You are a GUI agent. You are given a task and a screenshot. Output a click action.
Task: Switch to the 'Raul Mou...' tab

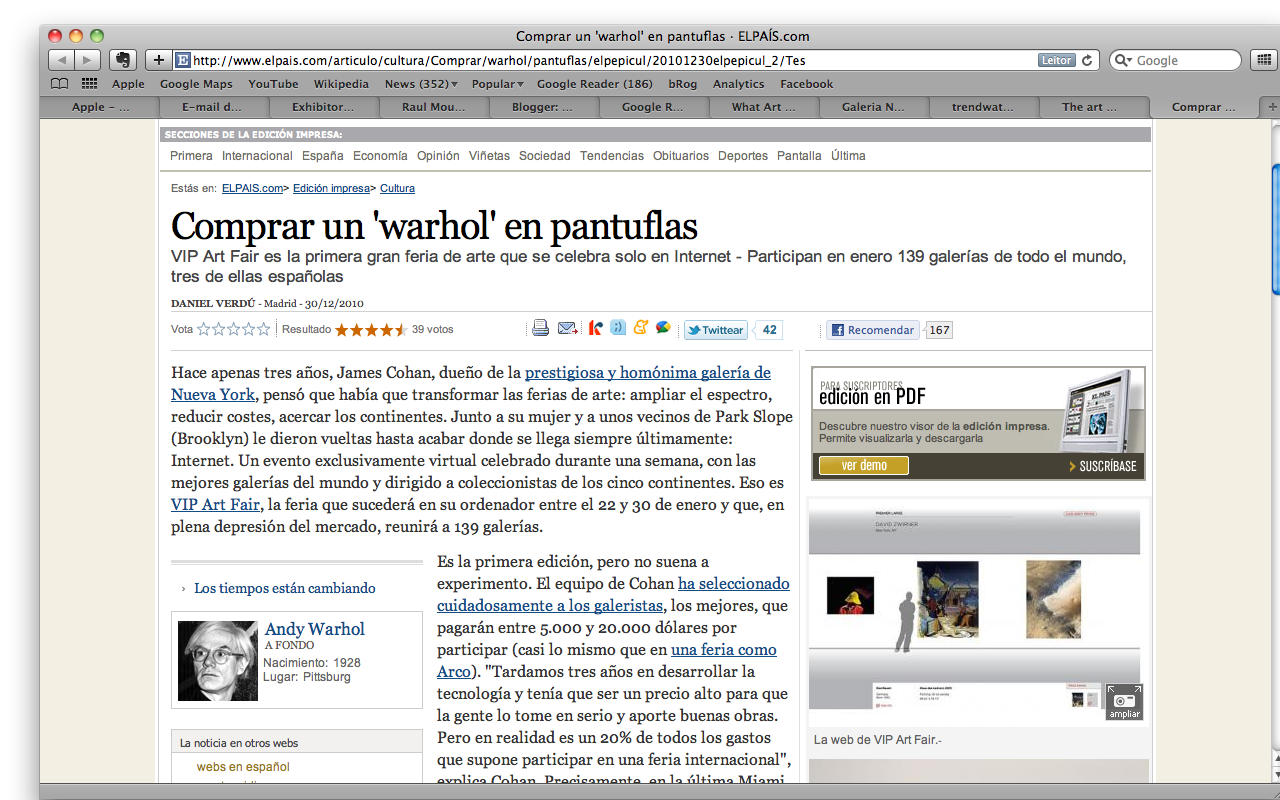click(x=433, y=107)
